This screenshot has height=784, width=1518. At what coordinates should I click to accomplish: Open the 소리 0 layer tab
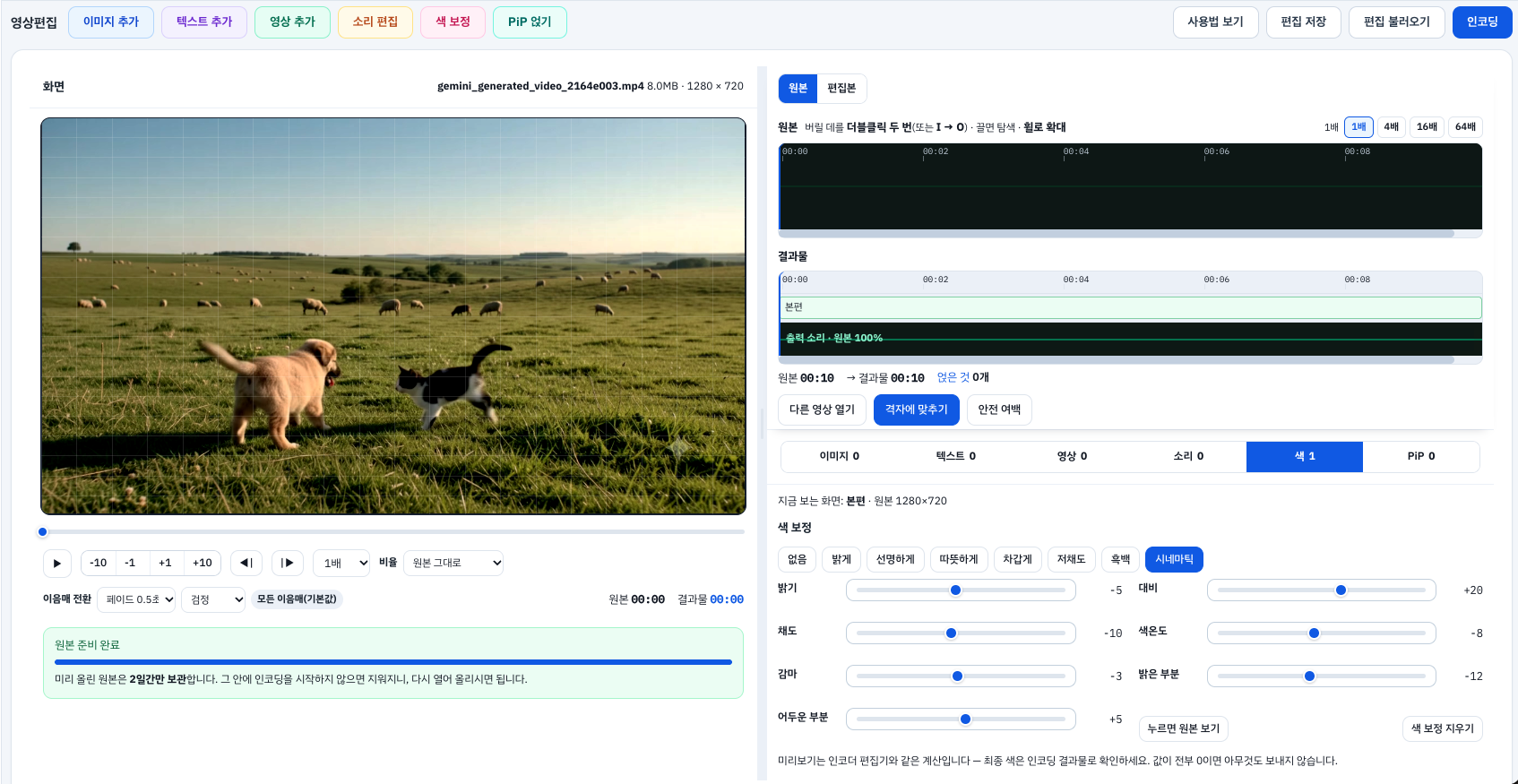click(x=1188, y=456)
